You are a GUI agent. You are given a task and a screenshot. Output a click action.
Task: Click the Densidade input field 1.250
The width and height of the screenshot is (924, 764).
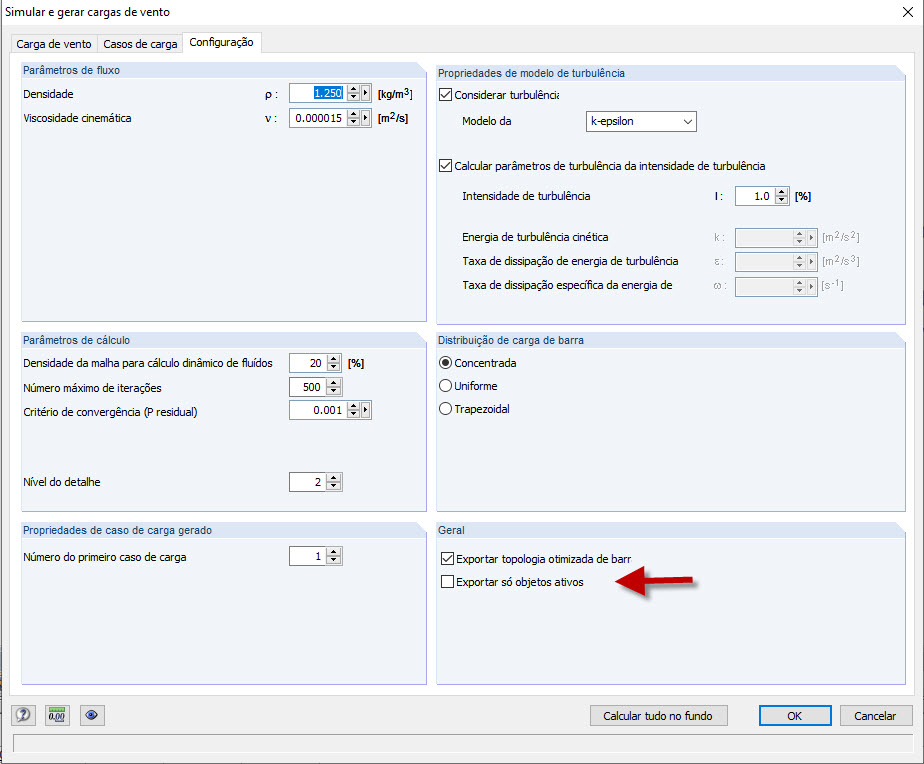coord(318,93)
